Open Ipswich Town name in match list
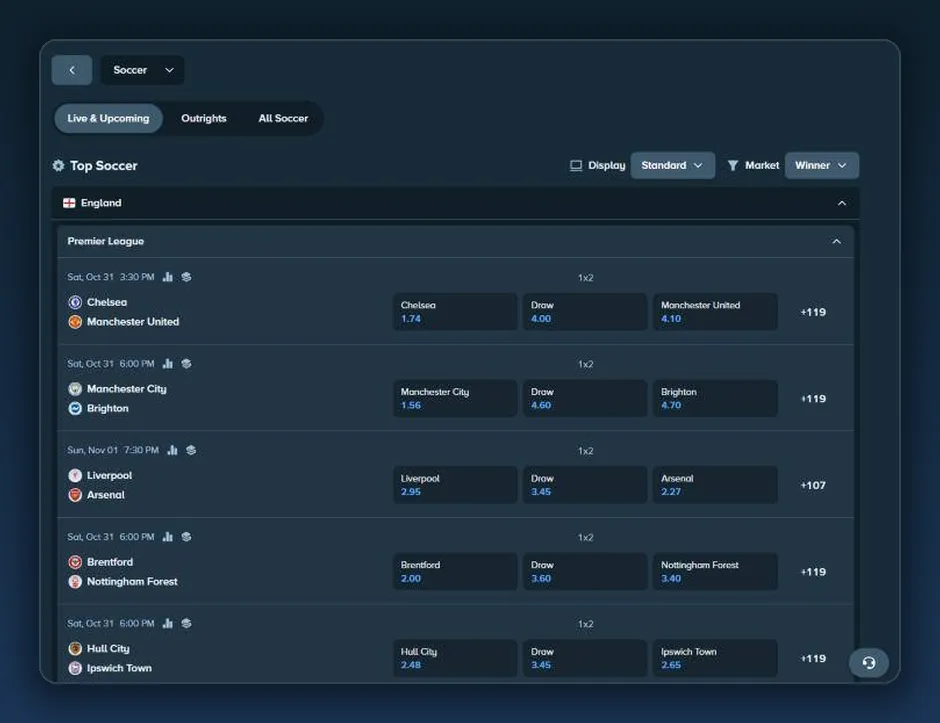Viewport: 940px width, 723px height. [x=119, y=668]
